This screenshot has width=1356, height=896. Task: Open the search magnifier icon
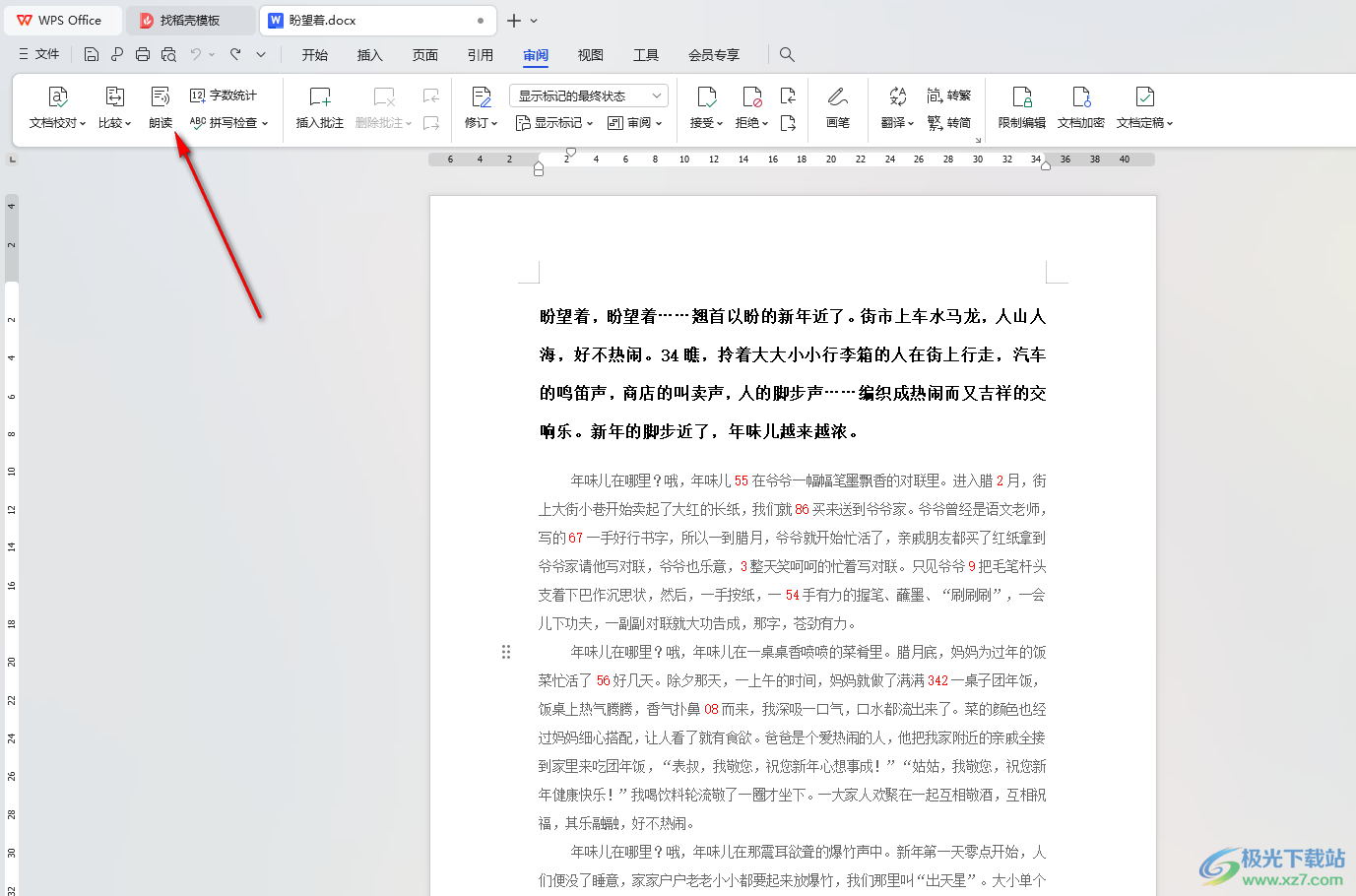click(x=787, y=55)
